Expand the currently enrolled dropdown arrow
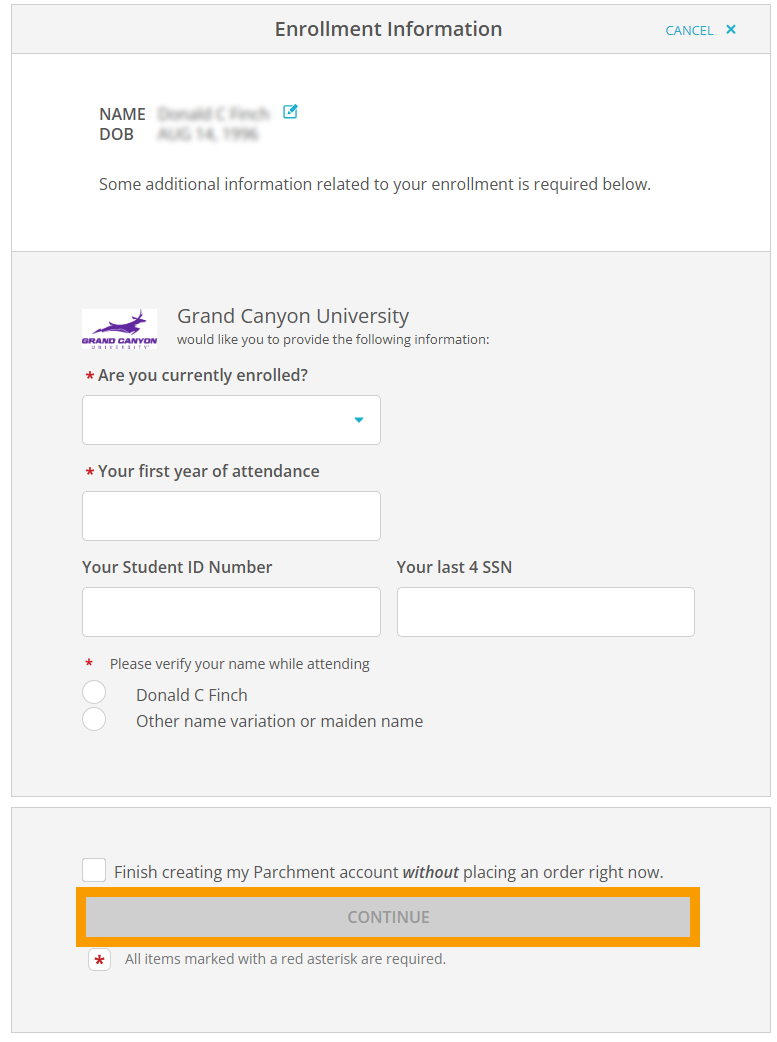Viewport: 777px width, 1042px height. point(359,420)
